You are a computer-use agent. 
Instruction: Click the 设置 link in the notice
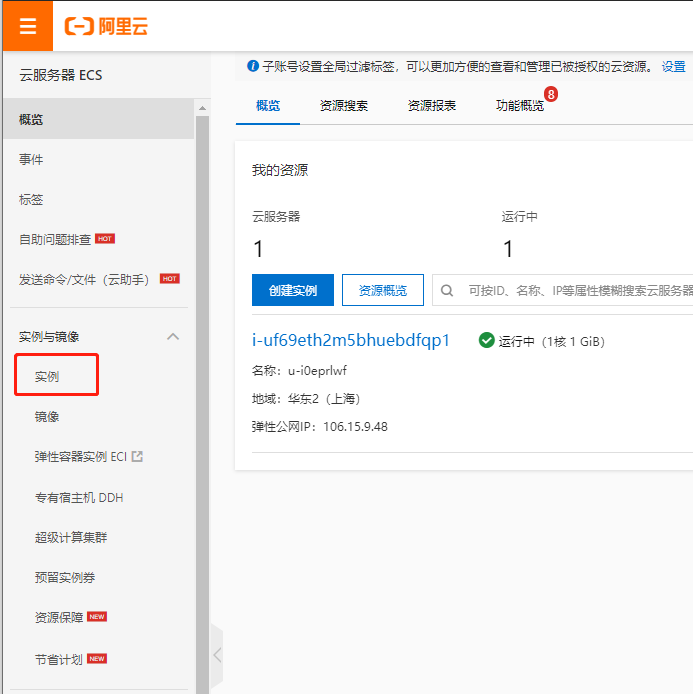(x=673, y=67)
